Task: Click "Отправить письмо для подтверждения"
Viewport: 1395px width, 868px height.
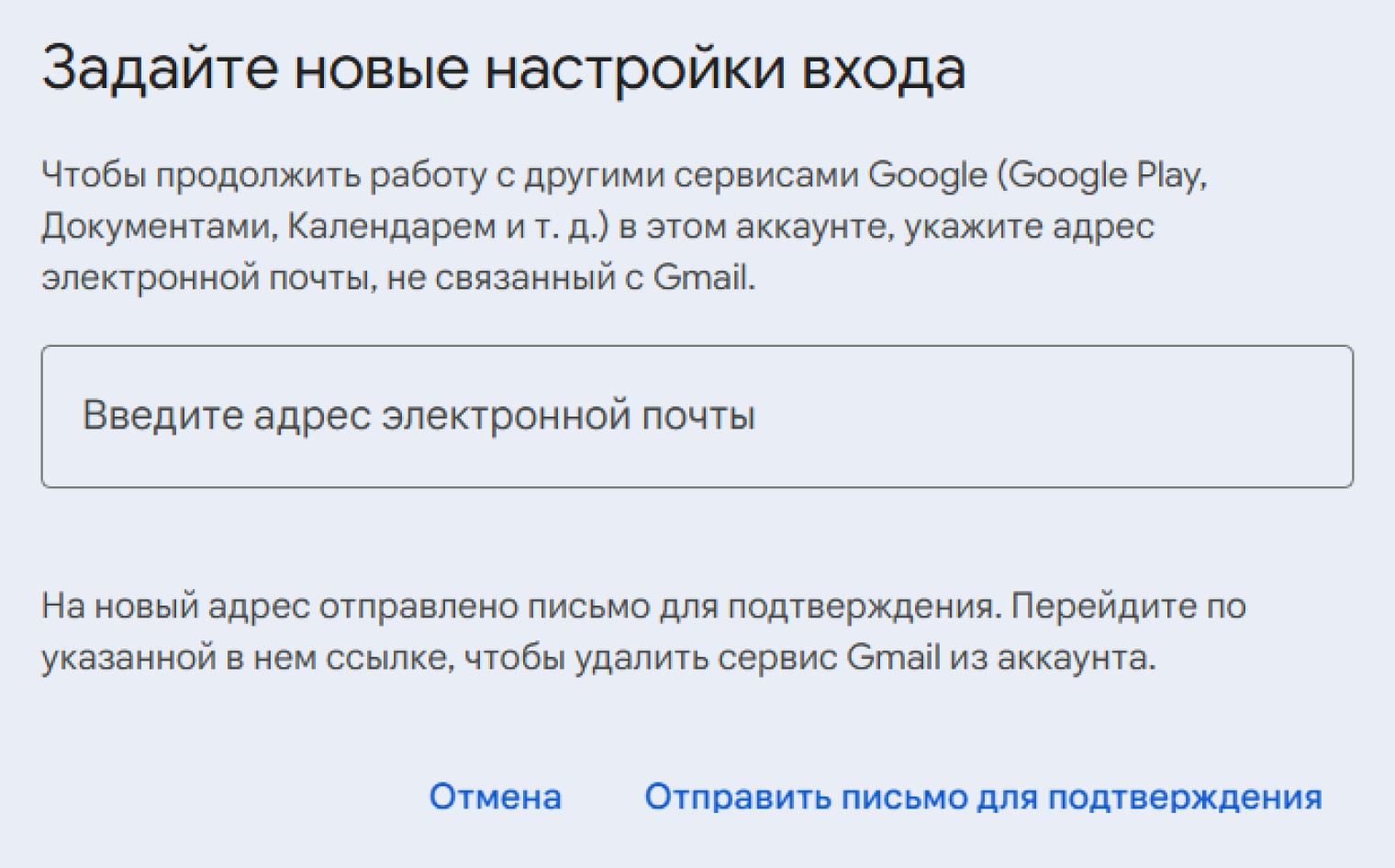Action: tap(983, 796)
